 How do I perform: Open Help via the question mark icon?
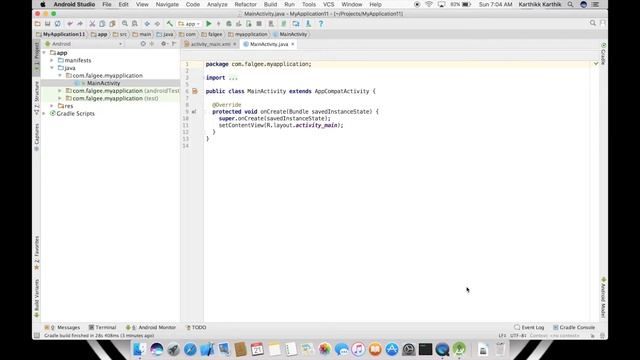(321, 24)
